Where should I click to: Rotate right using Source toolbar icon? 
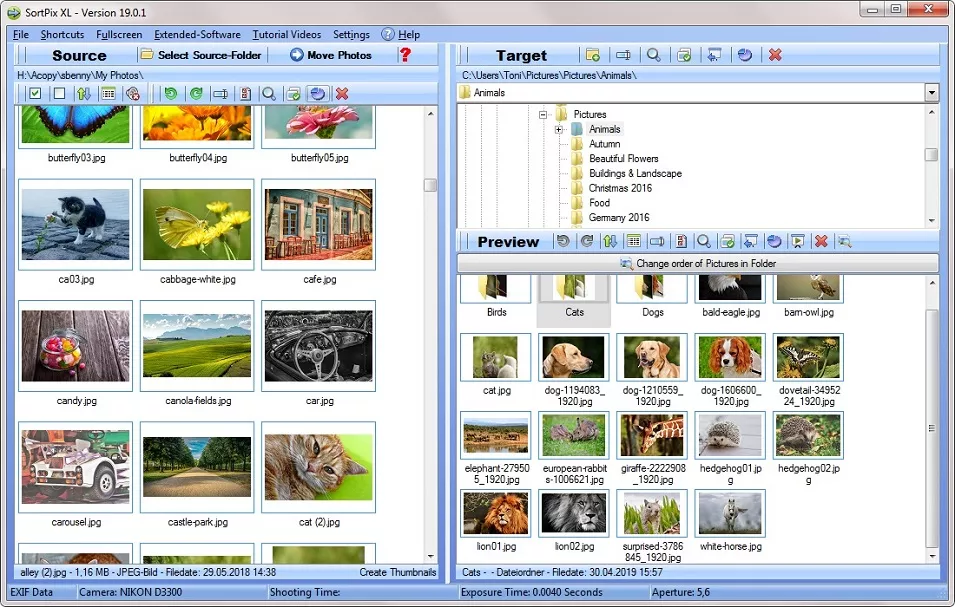(x=196, y=93)
